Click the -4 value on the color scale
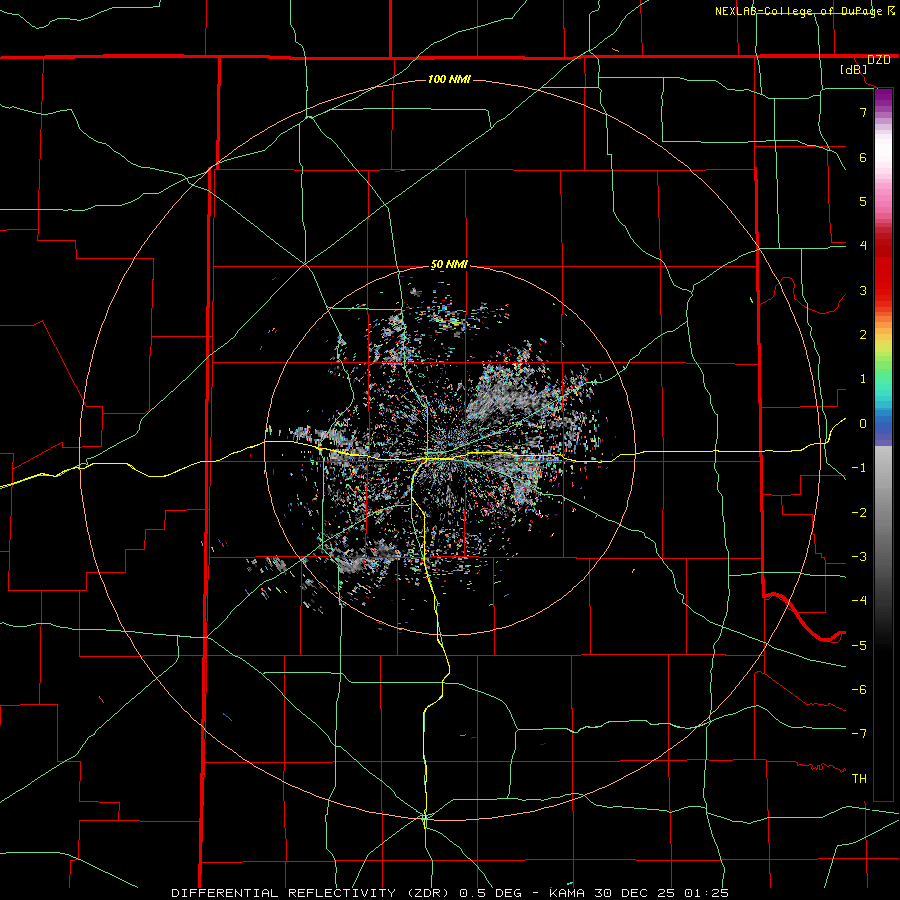This screenshot has width=900, height=900. 859,600
